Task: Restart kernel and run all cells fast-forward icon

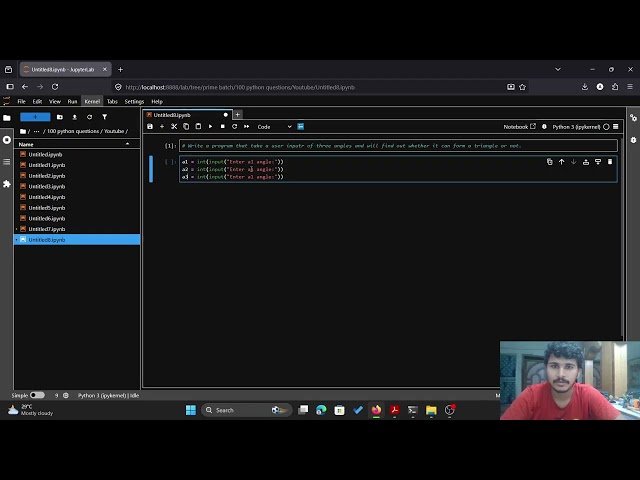Action: (x=247, y=127)
